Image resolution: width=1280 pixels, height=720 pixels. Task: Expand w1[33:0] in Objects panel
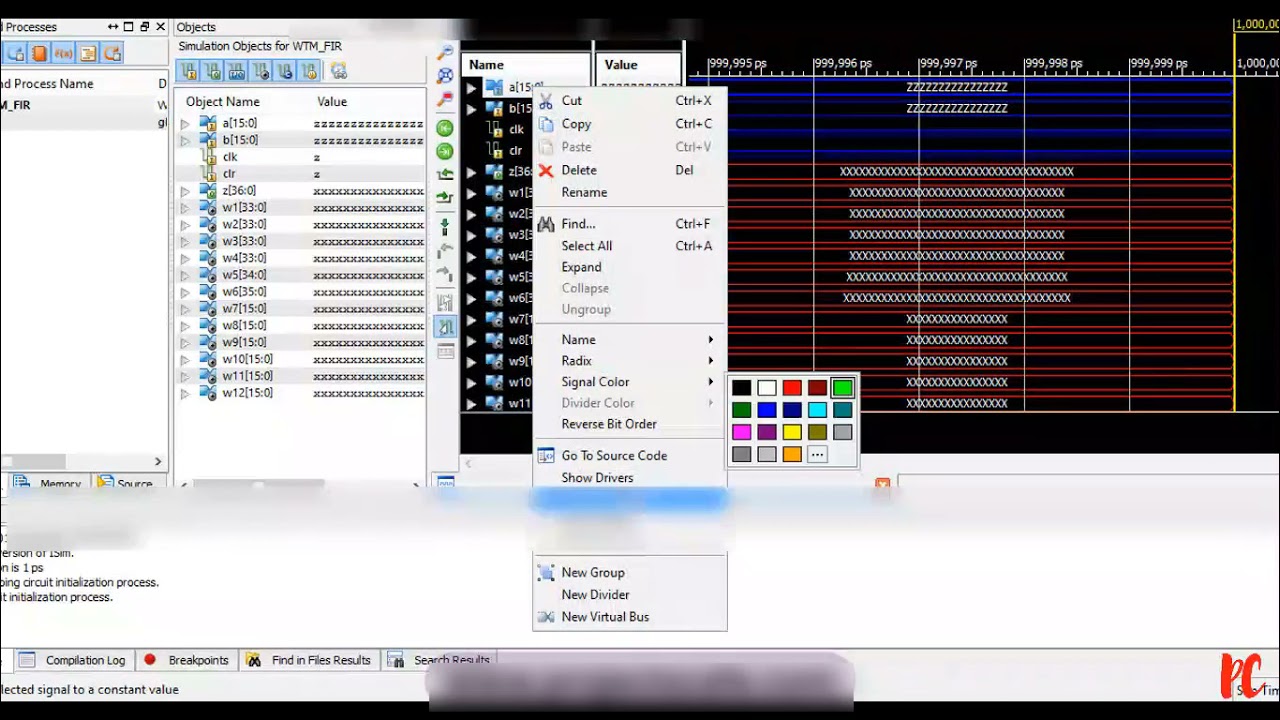[x=184, y=208]
